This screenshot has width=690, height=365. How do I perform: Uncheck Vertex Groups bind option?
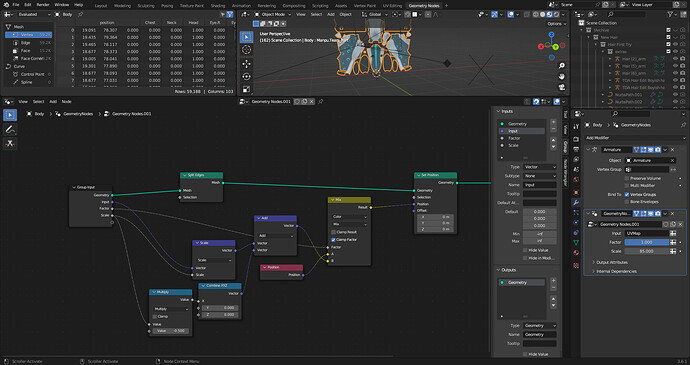(627, 194)
